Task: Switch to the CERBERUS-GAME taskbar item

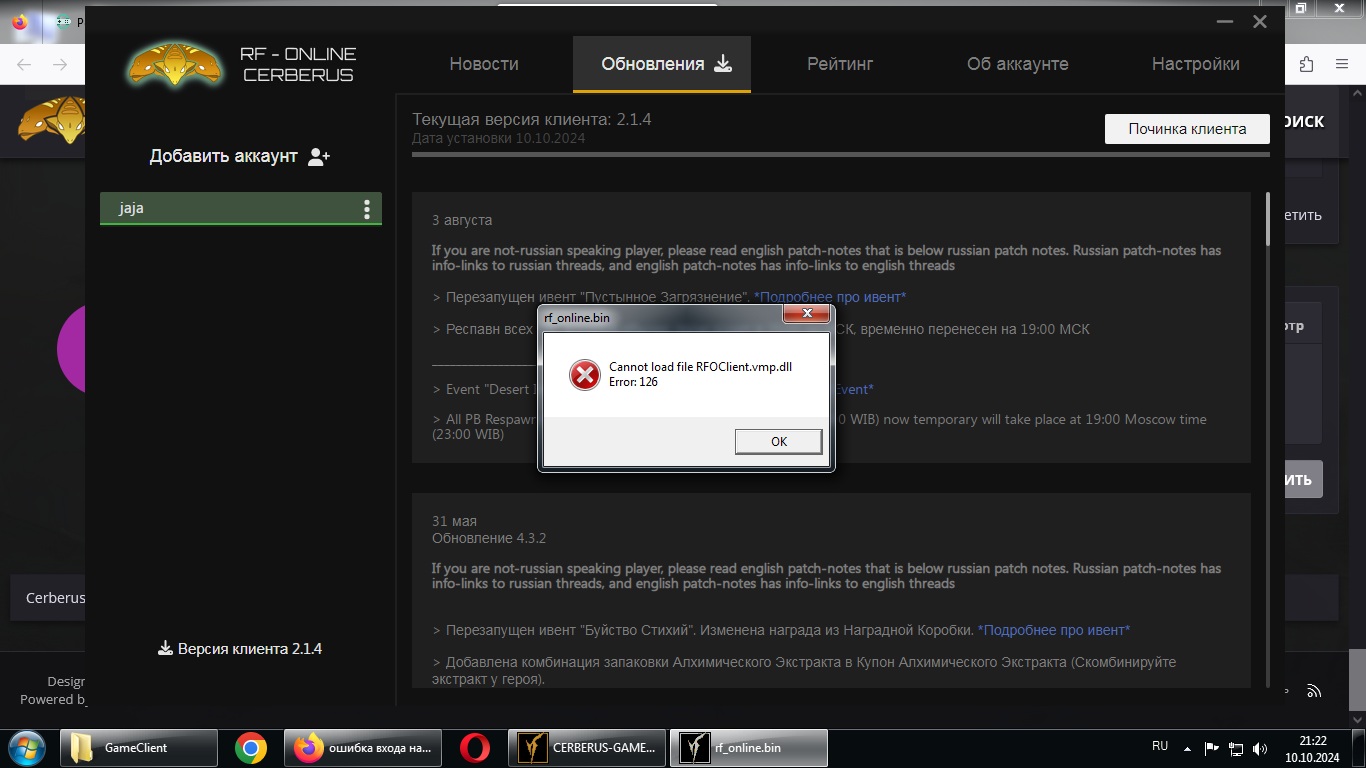Action: pos(587,747)
